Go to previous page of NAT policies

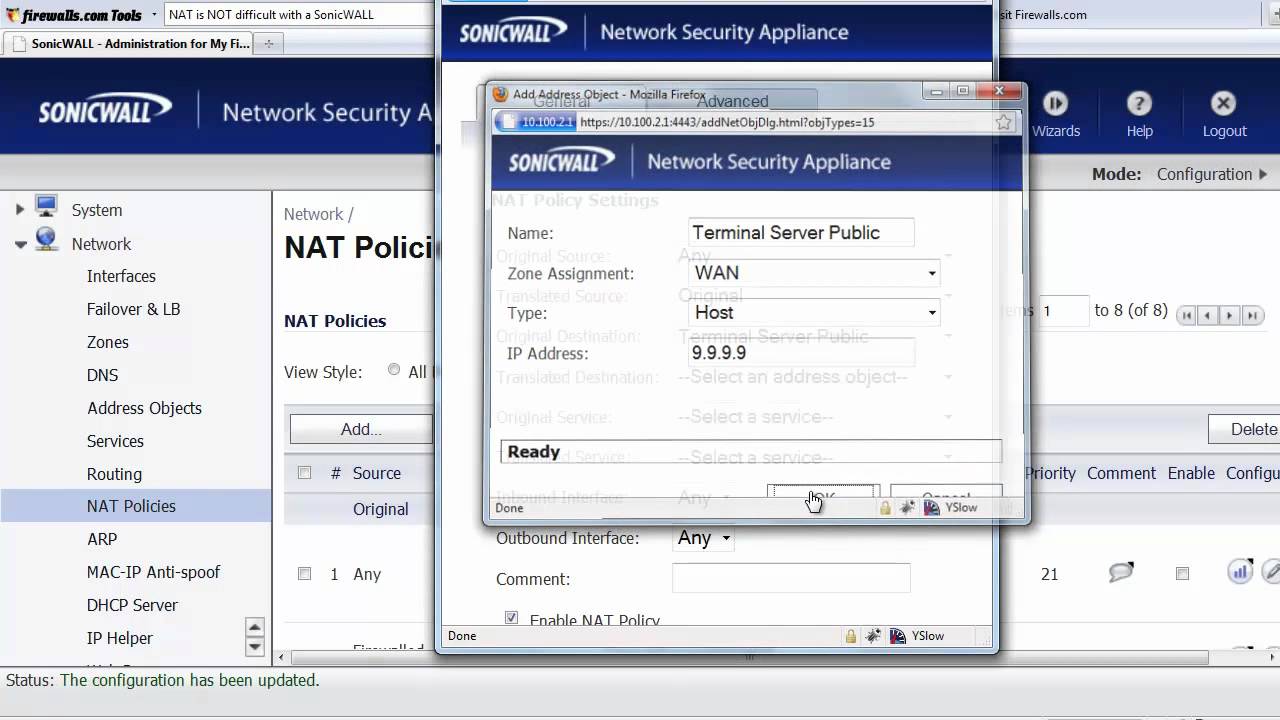coord(1208,316)
